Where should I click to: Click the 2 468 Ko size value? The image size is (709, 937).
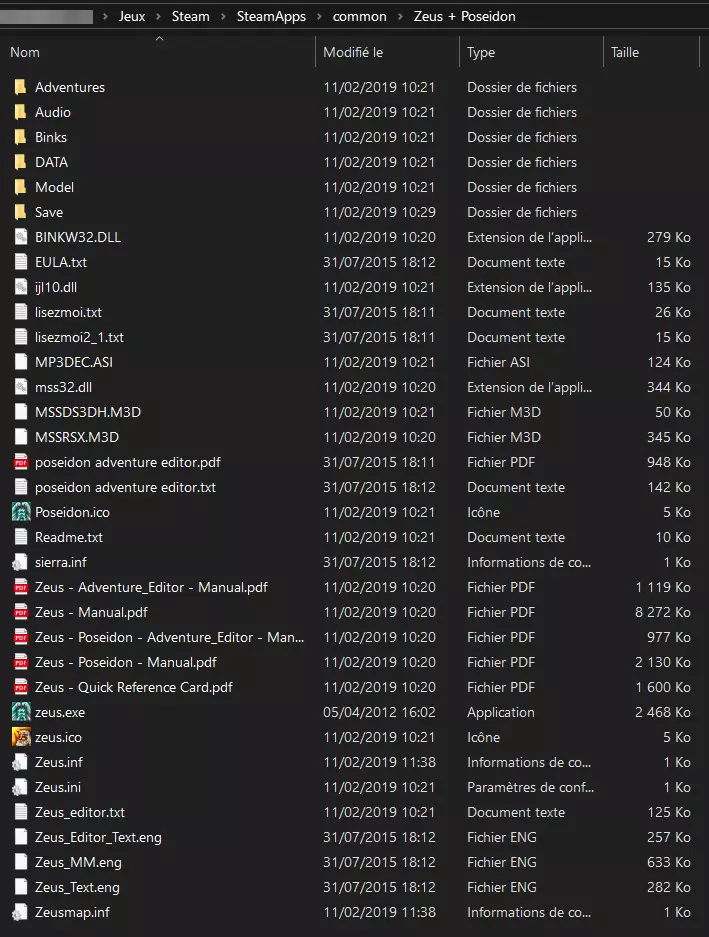[662, 712]
